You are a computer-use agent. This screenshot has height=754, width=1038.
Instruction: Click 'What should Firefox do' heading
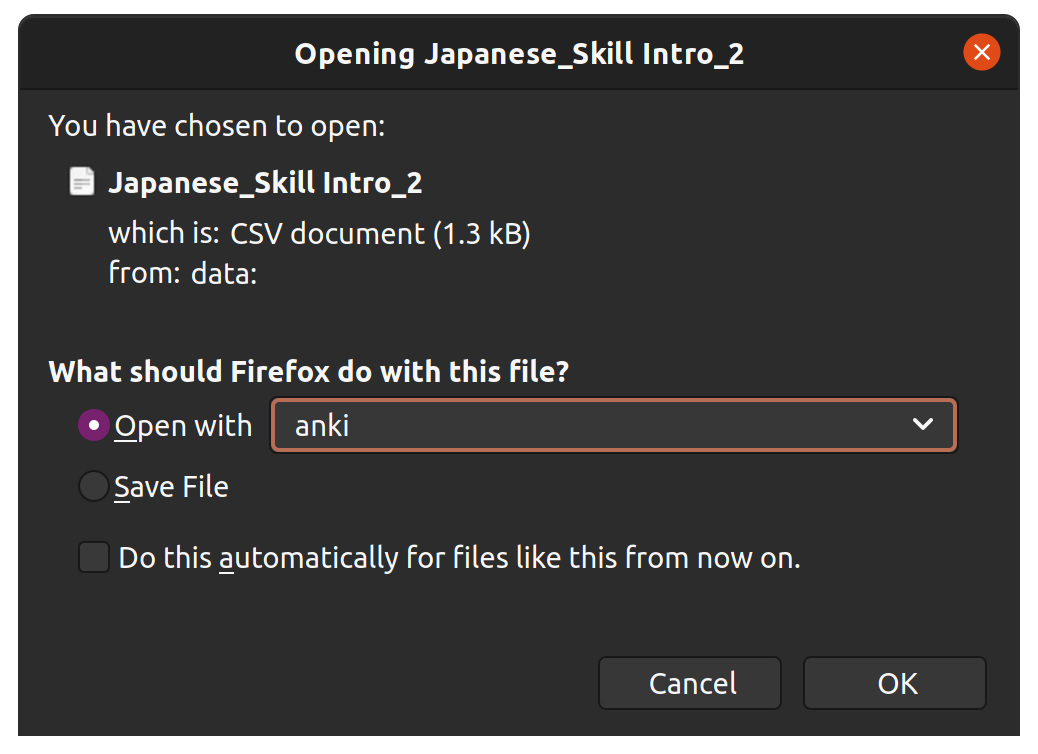pyautogui.click(x=308, y=371)
